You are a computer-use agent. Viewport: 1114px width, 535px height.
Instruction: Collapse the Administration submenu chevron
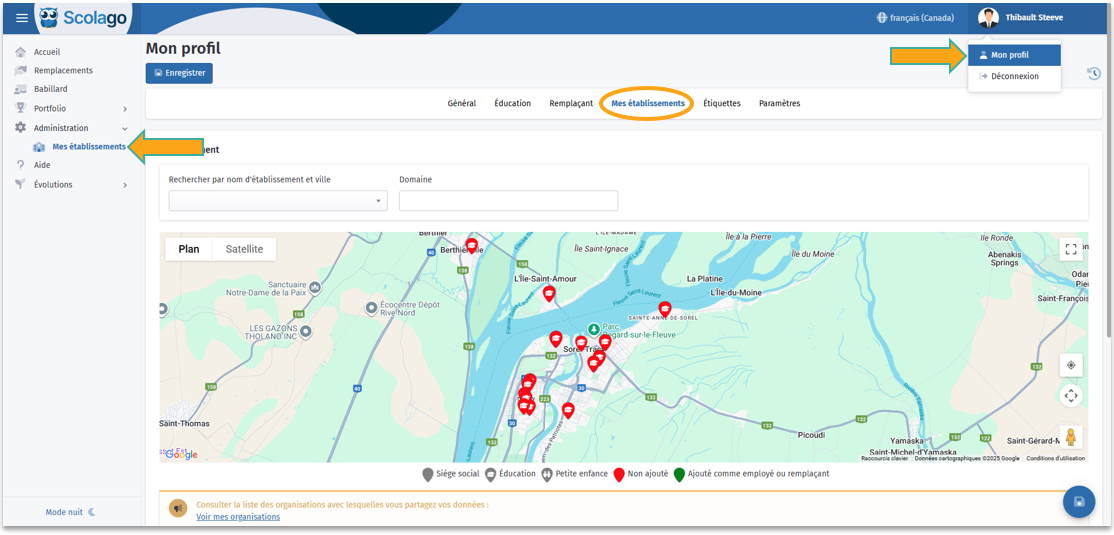click(125, 128)
